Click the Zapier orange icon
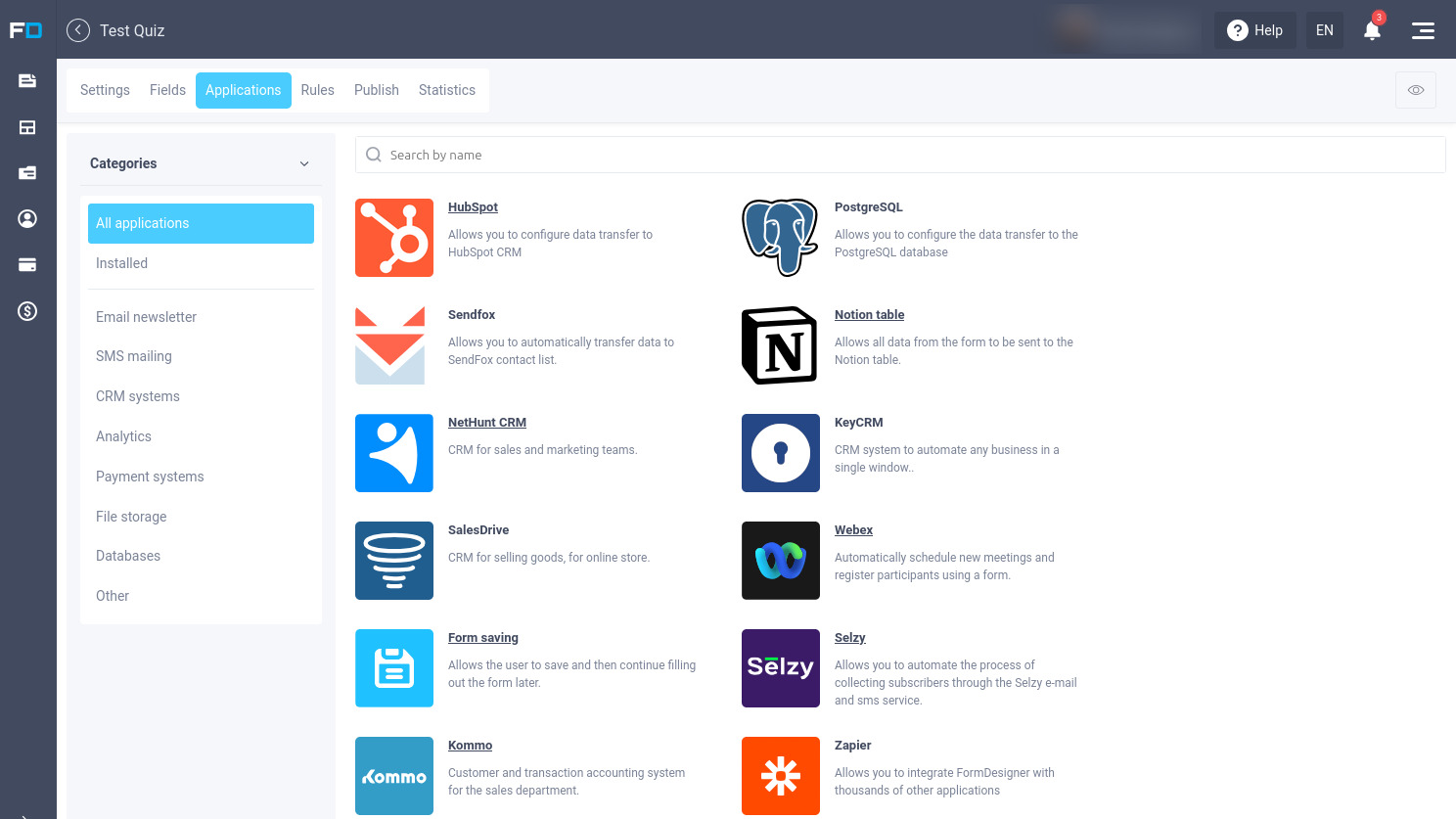The width and height of the screenshot is (1456, 819). pyautogui.click(x=781, y=776)
